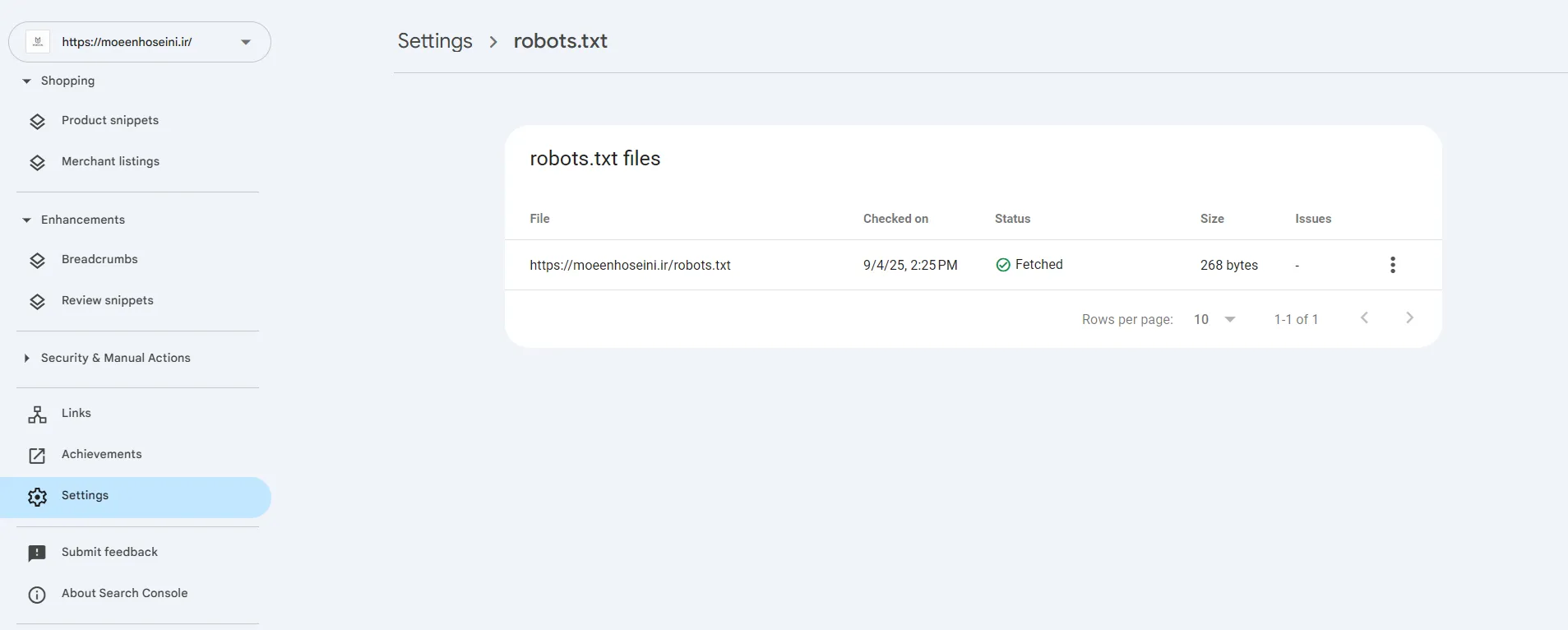1568x630 pixels.
Task: Open the three-dot menu for robots.txt row
Action: [x=1392, y=265]
